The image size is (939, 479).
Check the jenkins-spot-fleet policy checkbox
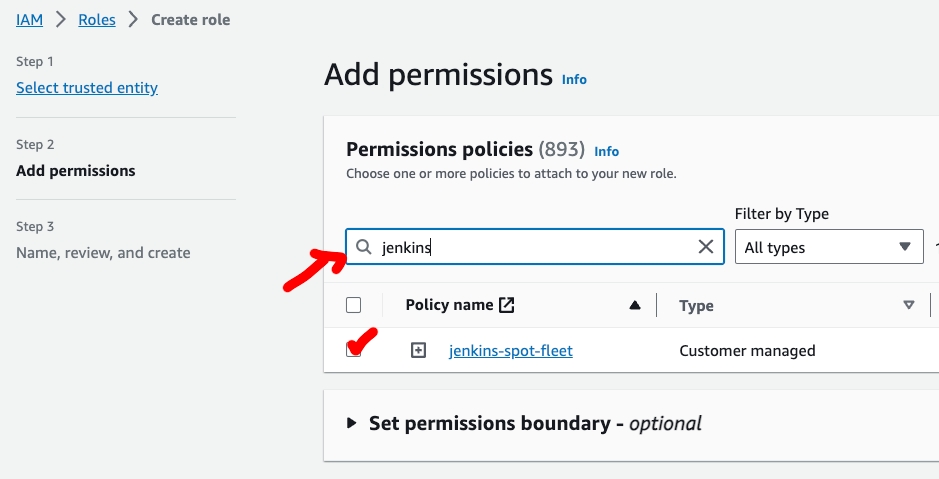353,350
